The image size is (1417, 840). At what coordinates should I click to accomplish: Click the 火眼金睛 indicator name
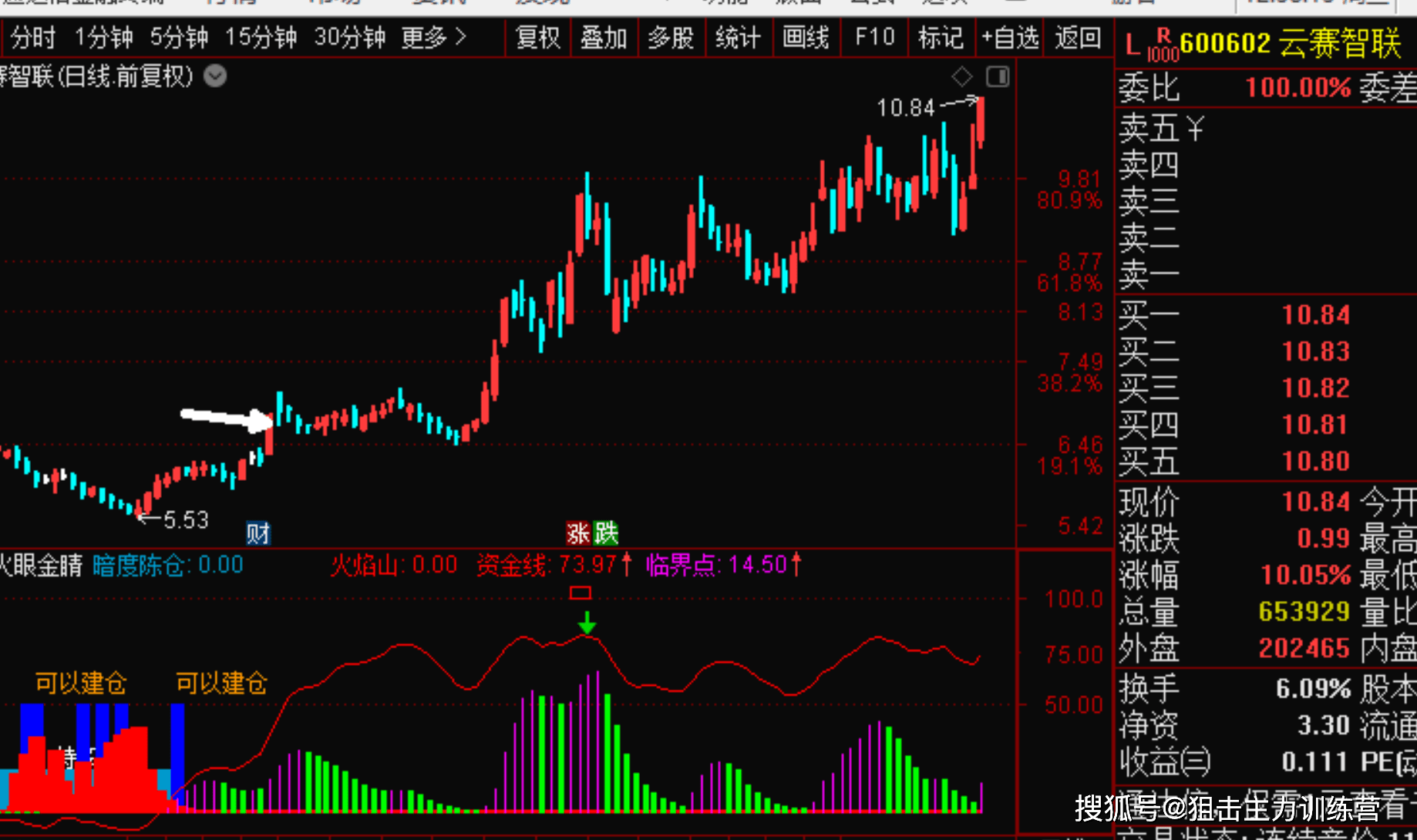[x=40, y=565]
